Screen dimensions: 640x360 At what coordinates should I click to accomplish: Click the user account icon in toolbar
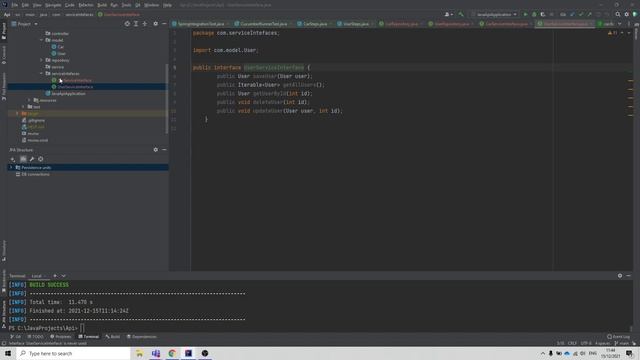click(x=448, y=14)
